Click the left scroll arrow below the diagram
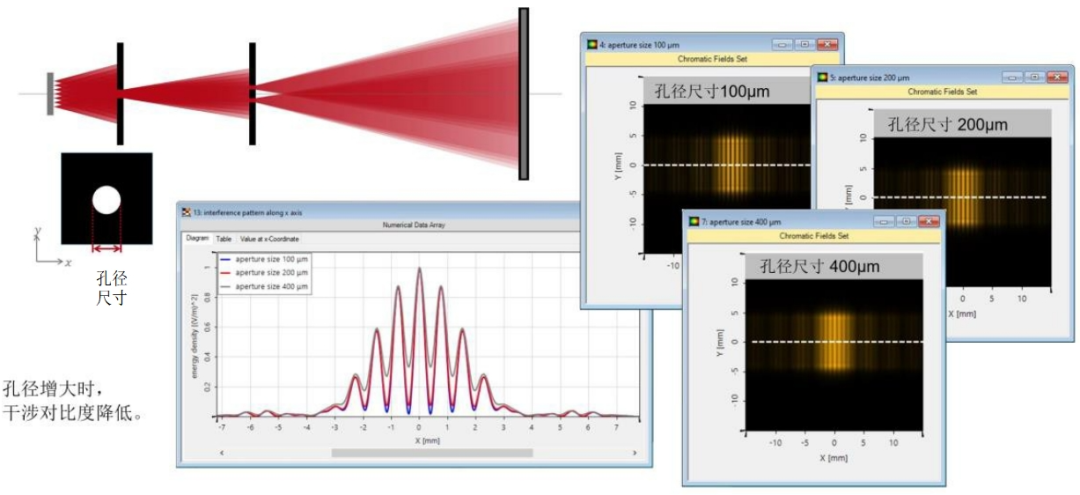Screen dimensions: 1080x495 pyautogui.click(x=222, y=453)
